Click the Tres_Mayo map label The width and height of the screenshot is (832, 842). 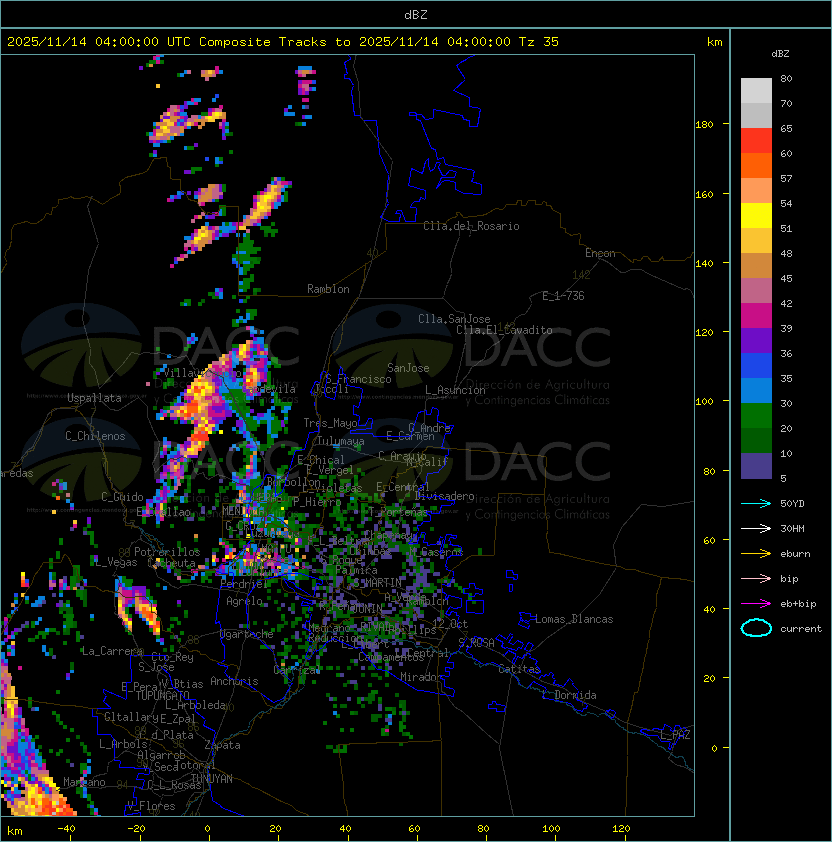click(330, 423)
